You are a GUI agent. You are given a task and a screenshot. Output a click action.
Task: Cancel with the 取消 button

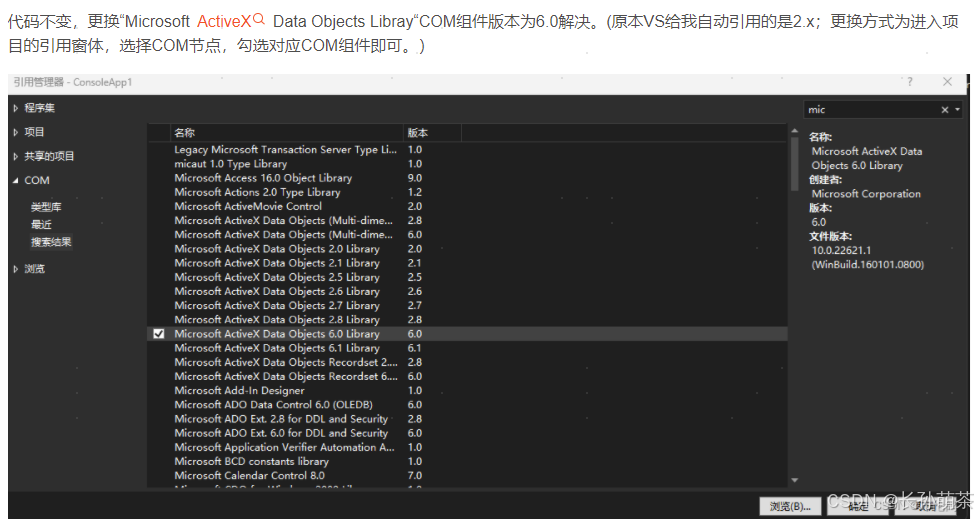coord(926,506)
